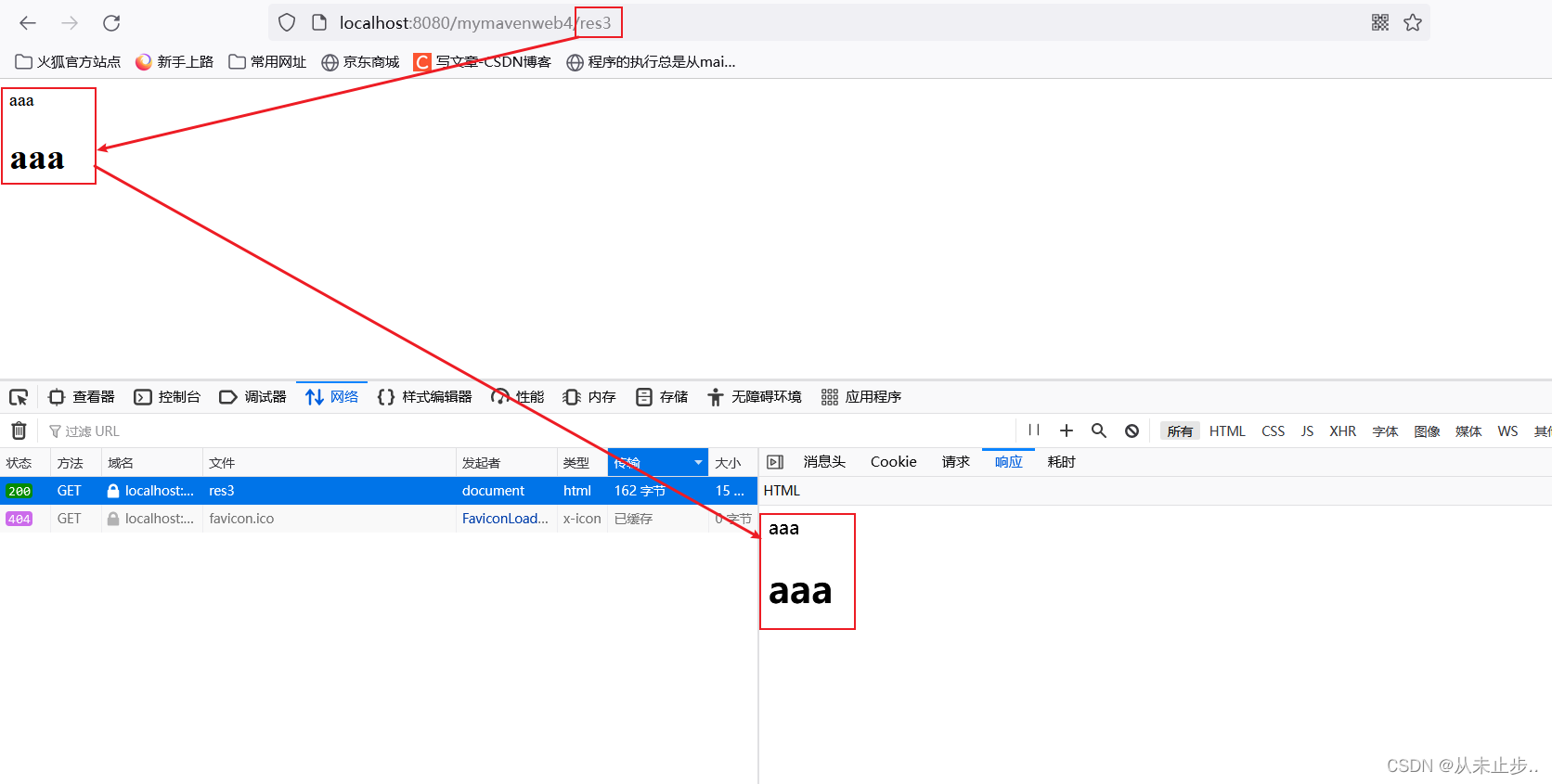Sort by 发起者 column header
This screenshot has width=1552, height=784.
pos(507,463)
